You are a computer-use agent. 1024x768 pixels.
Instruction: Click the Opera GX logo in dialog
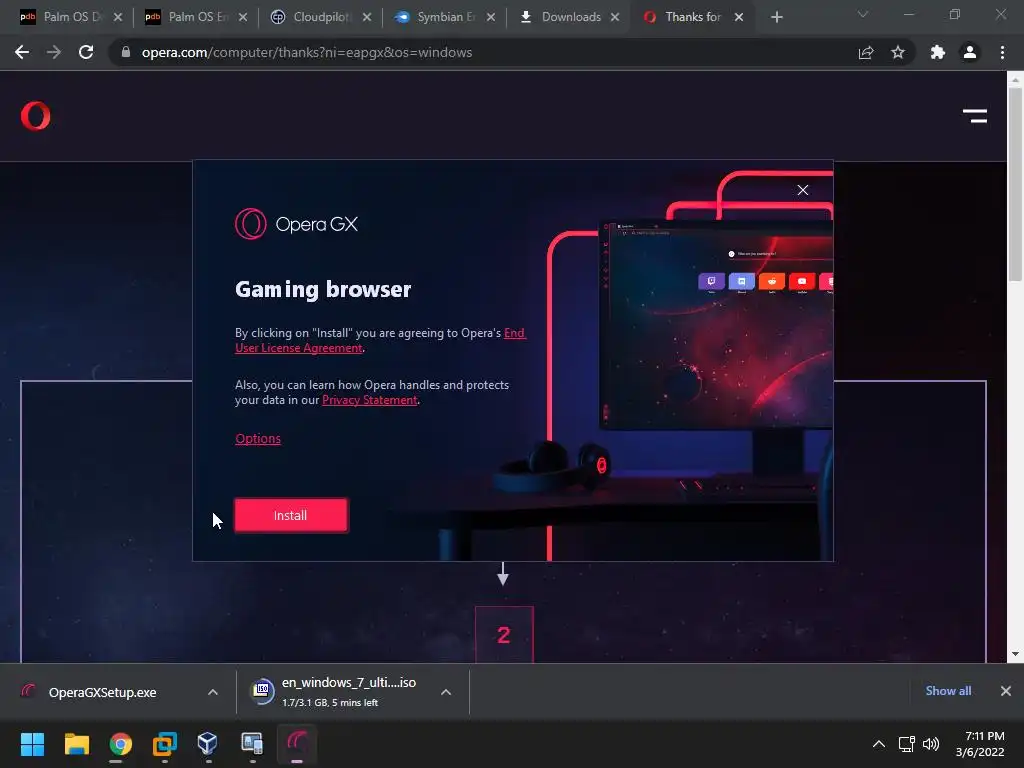click(x=296, y=224)
